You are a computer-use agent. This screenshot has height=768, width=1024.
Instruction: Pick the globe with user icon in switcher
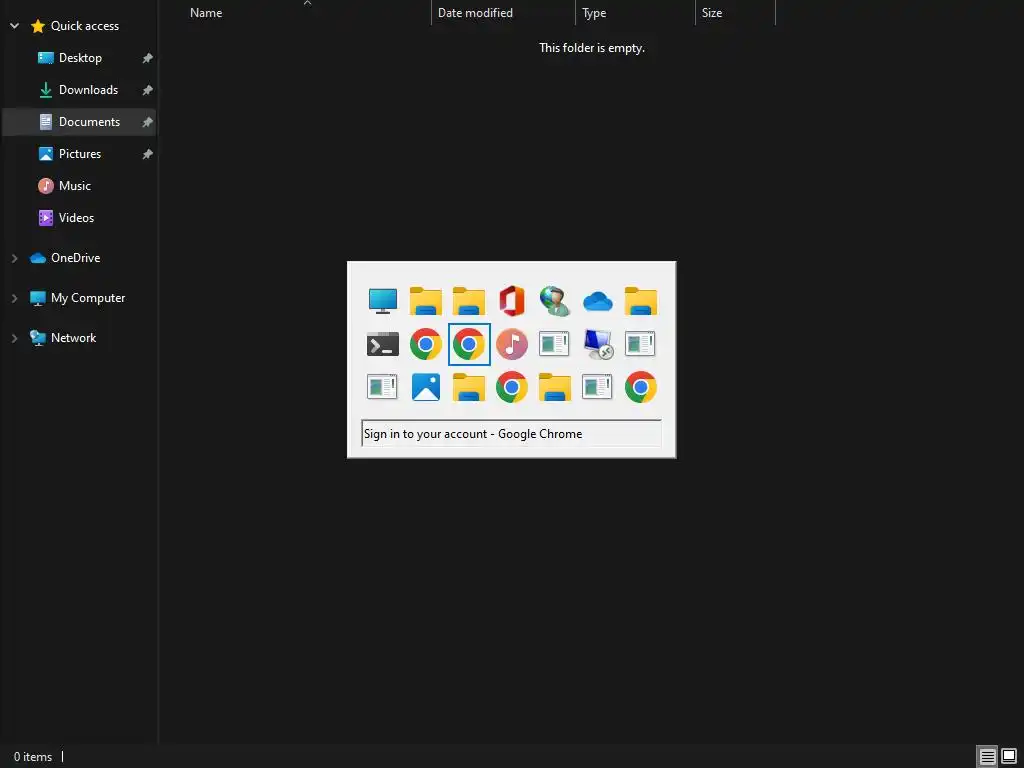(x=554, y=301)
